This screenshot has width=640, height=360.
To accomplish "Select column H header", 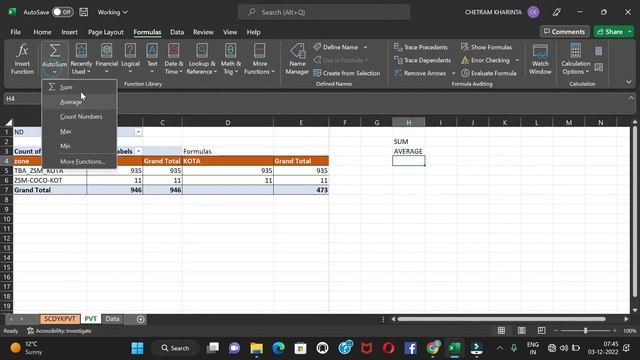I will pos(408,122).
